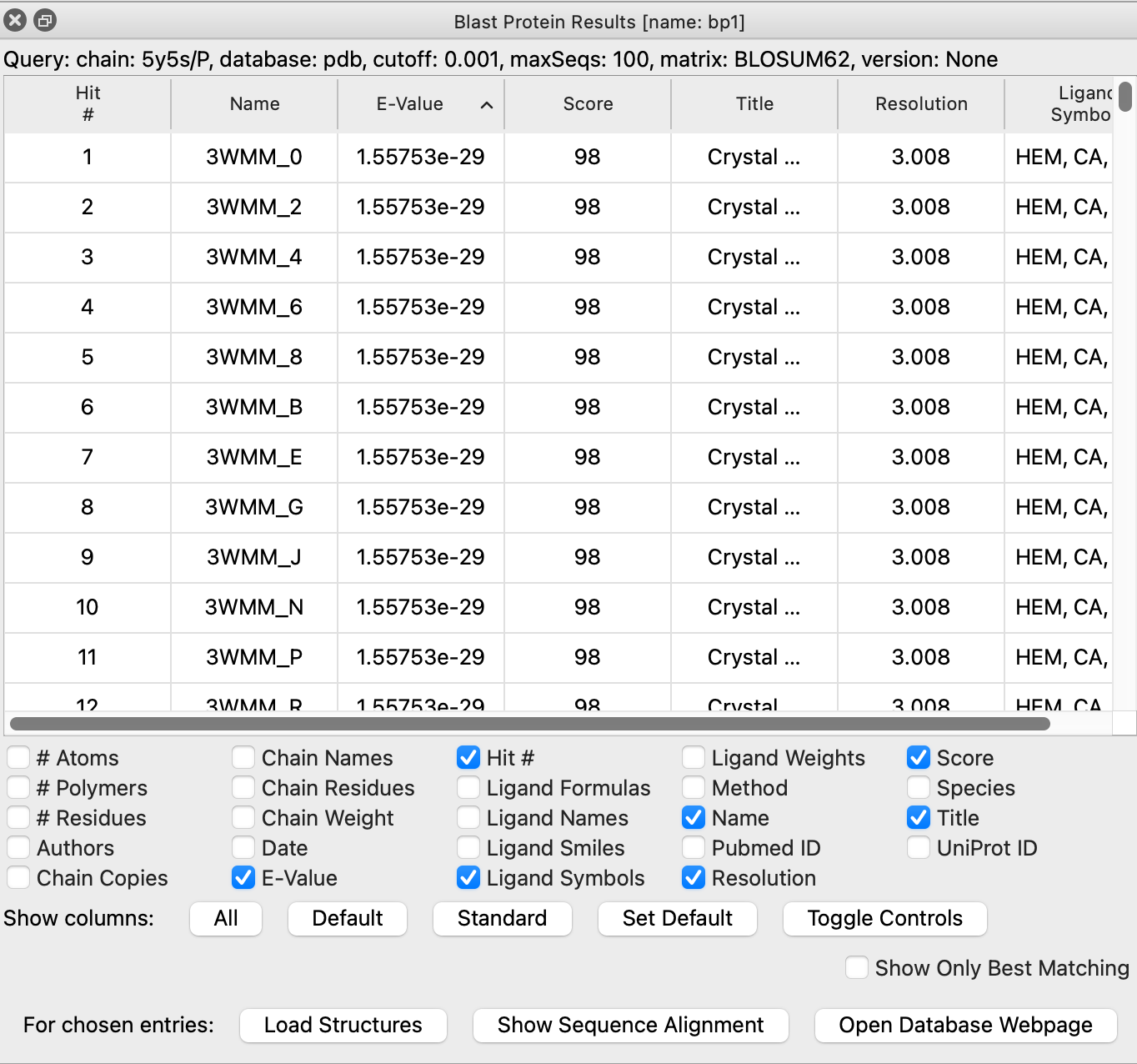
Task: Click the window detach icon in title bar
Action: tap(45, 20)
